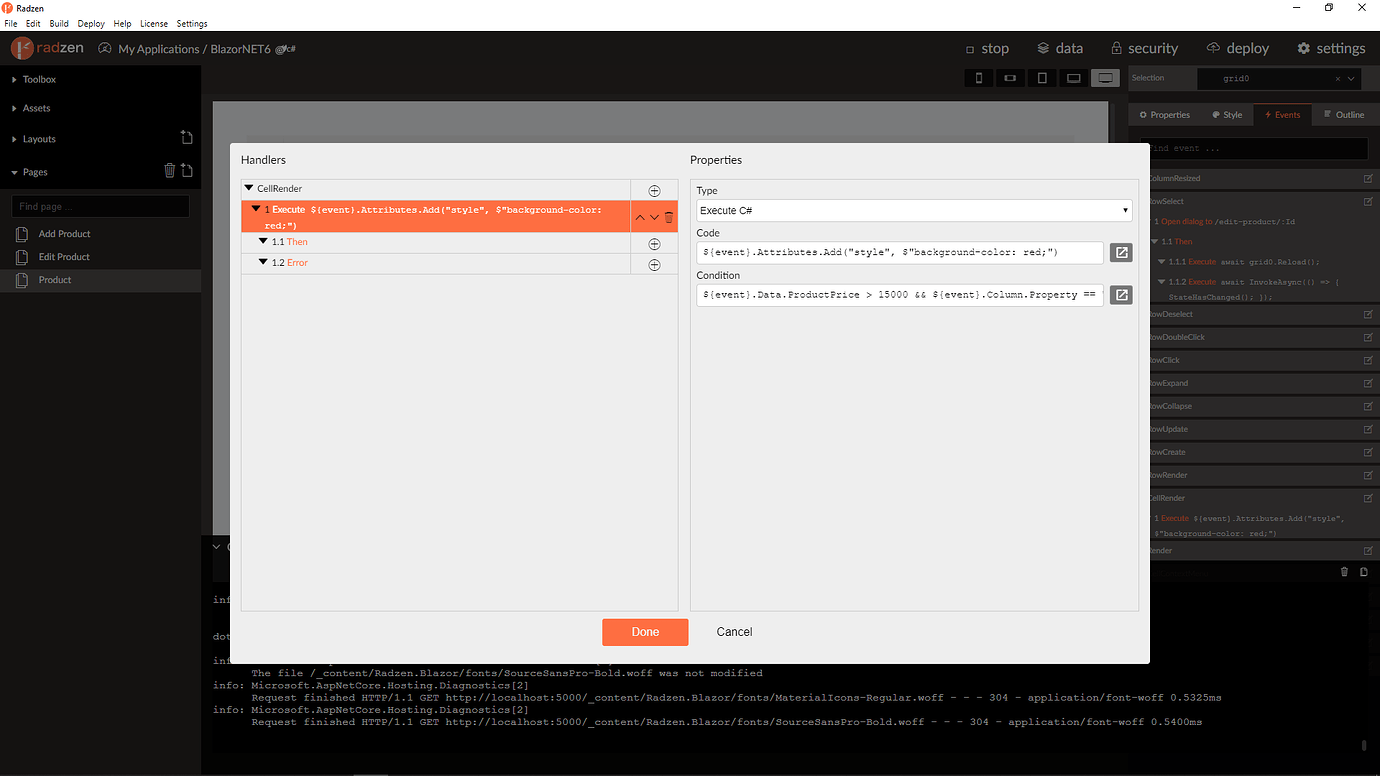Delete a page via the trash icon
1380x776 pixels.
[169, 171]
